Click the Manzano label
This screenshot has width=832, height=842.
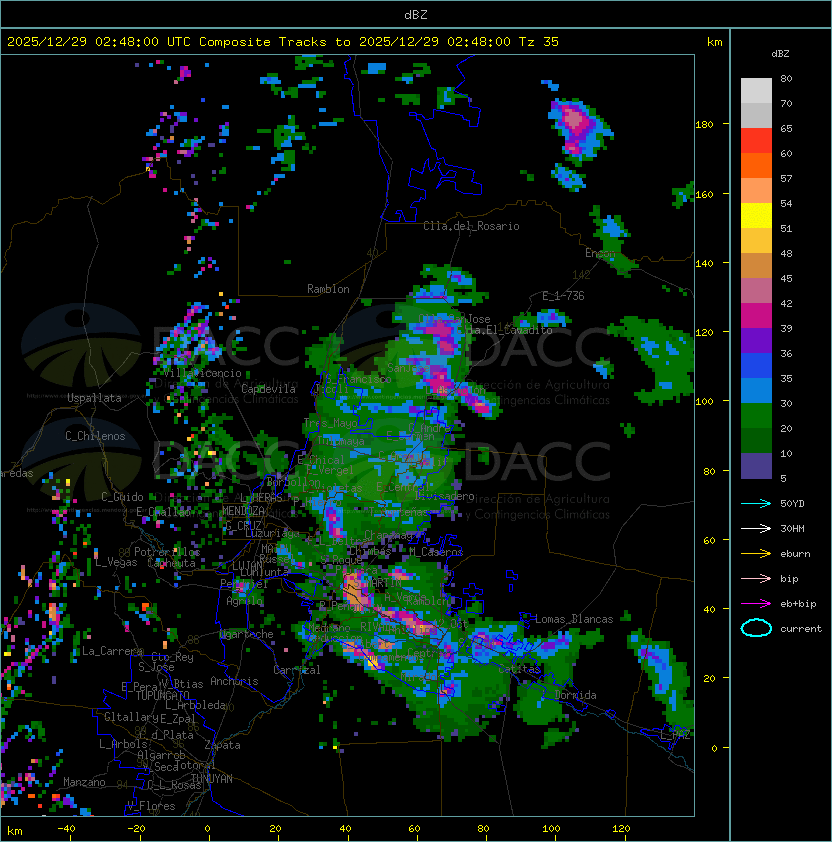point(84,782)
